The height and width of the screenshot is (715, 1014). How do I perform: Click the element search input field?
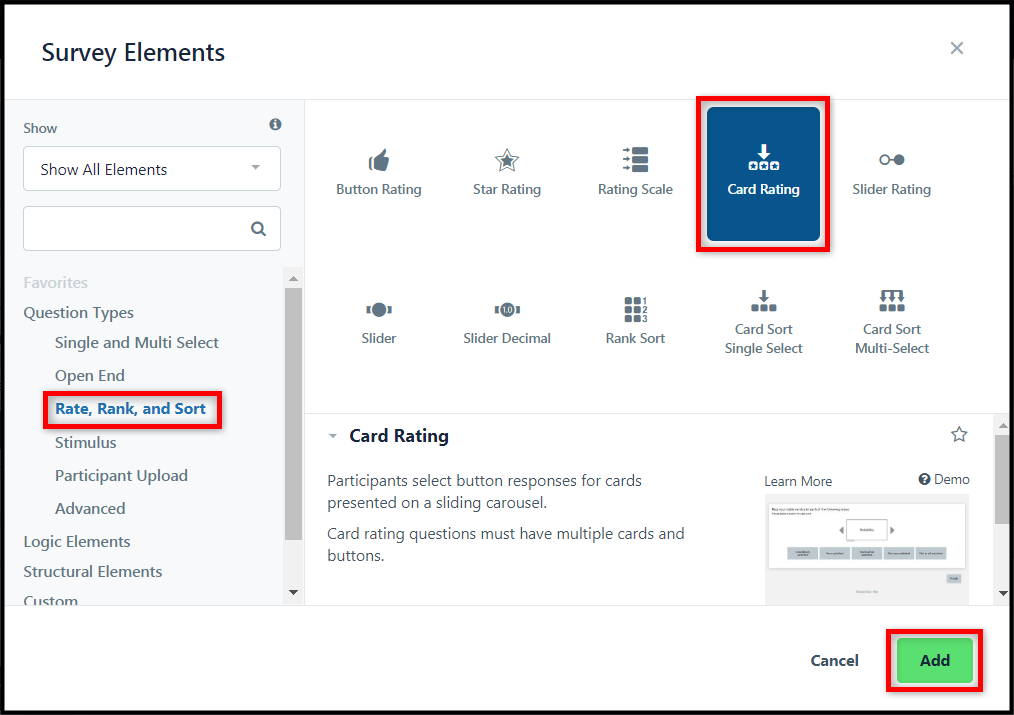point(152,228)
